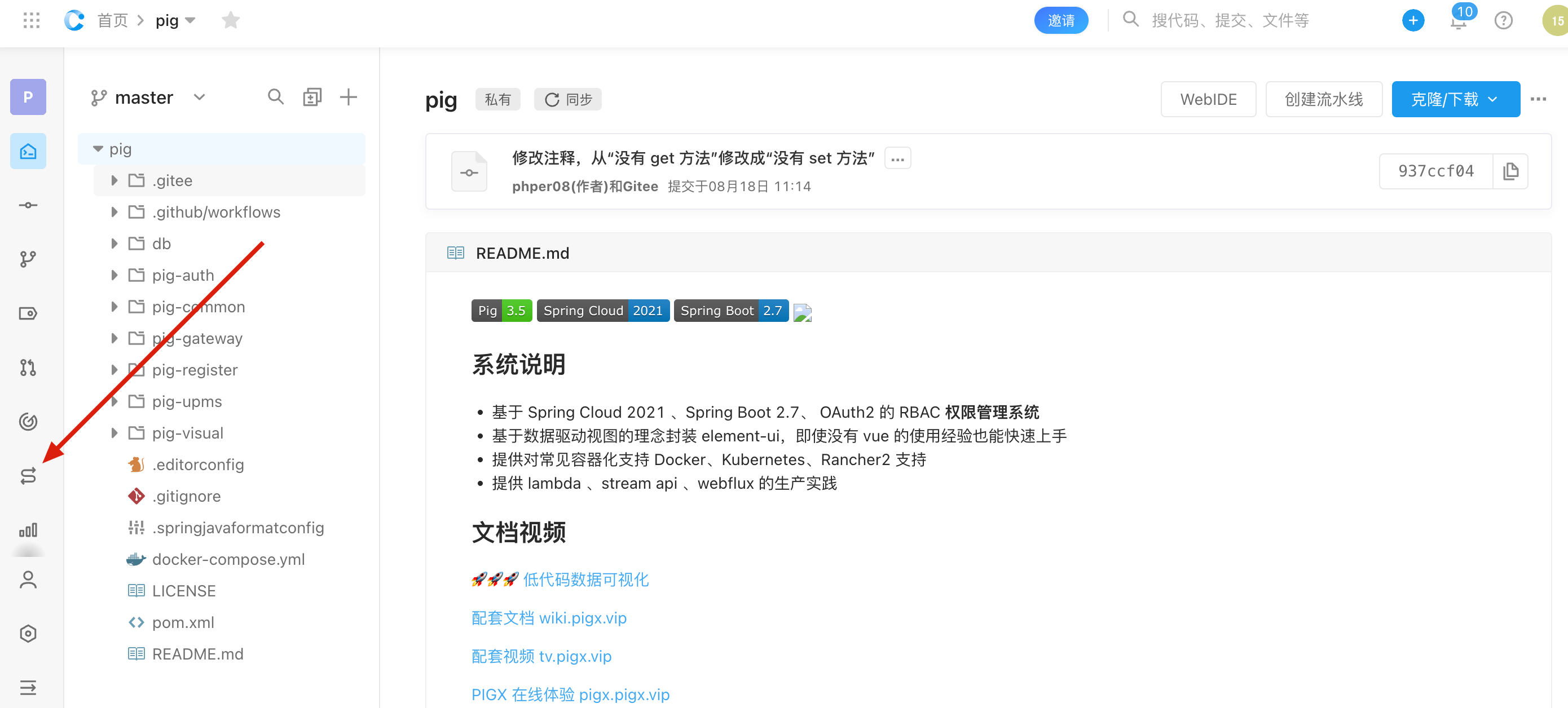1568x708 pixels.
Task: Open WebIDE
Action: pyautogui.click(x=1208, y=99)
